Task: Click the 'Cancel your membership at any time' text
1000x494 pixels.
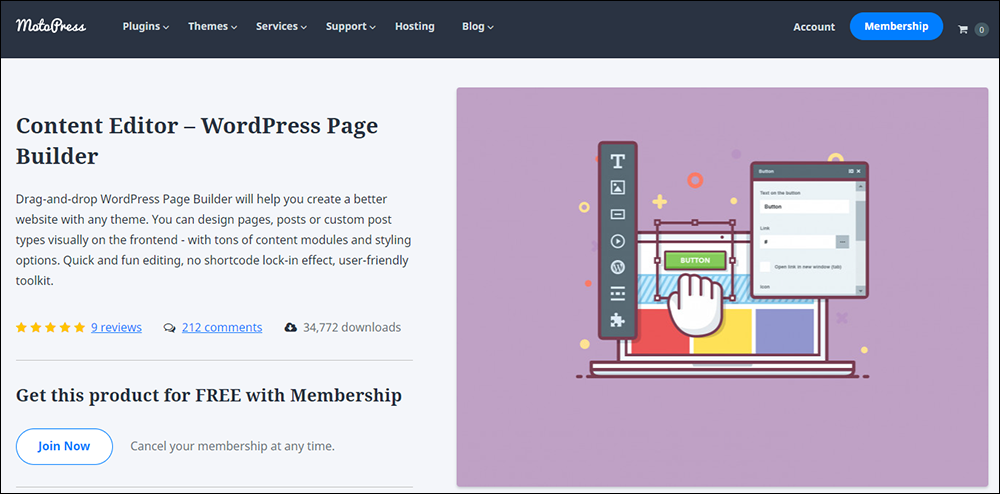Action: (232, 446)
